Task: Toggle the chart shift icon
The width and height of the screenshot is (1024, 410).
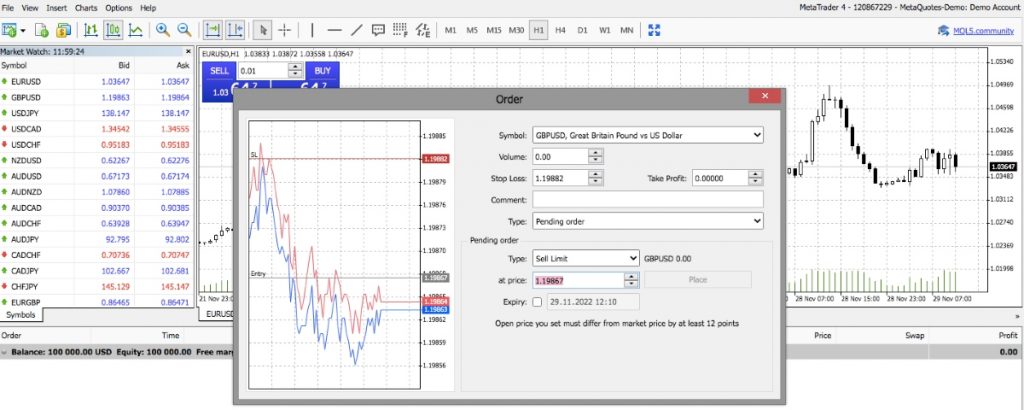Action: pos(235,30)
